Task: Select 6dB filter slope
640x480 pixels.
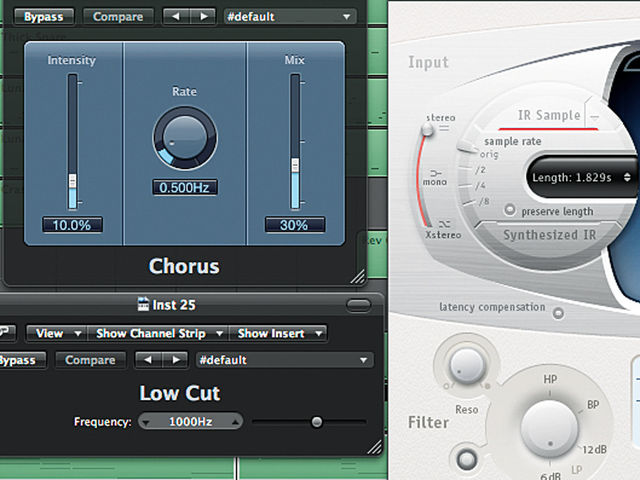Action: [x=550, y=476]
